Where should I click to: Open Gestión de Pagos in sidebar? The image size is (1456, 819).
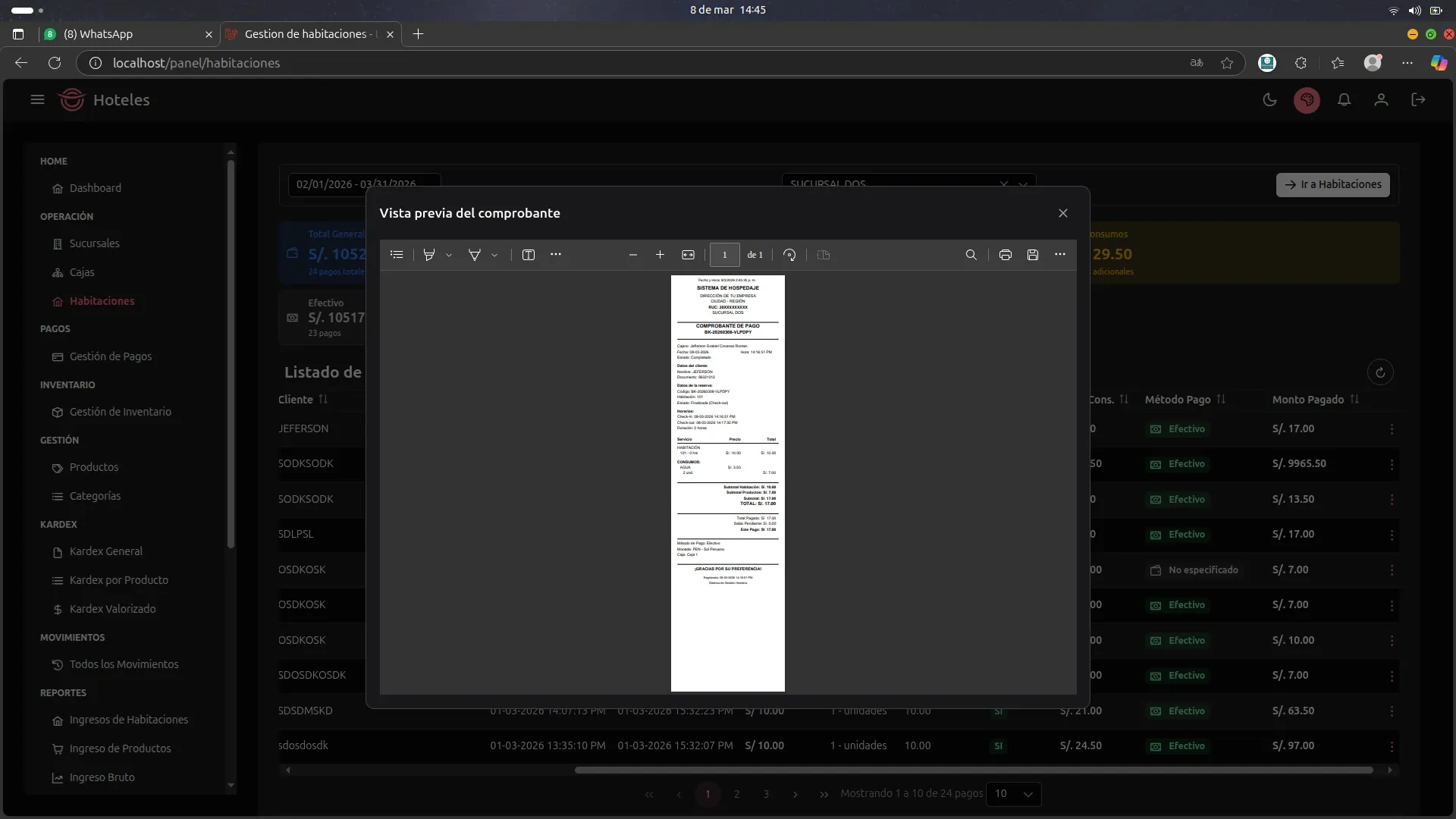(111, 356)
